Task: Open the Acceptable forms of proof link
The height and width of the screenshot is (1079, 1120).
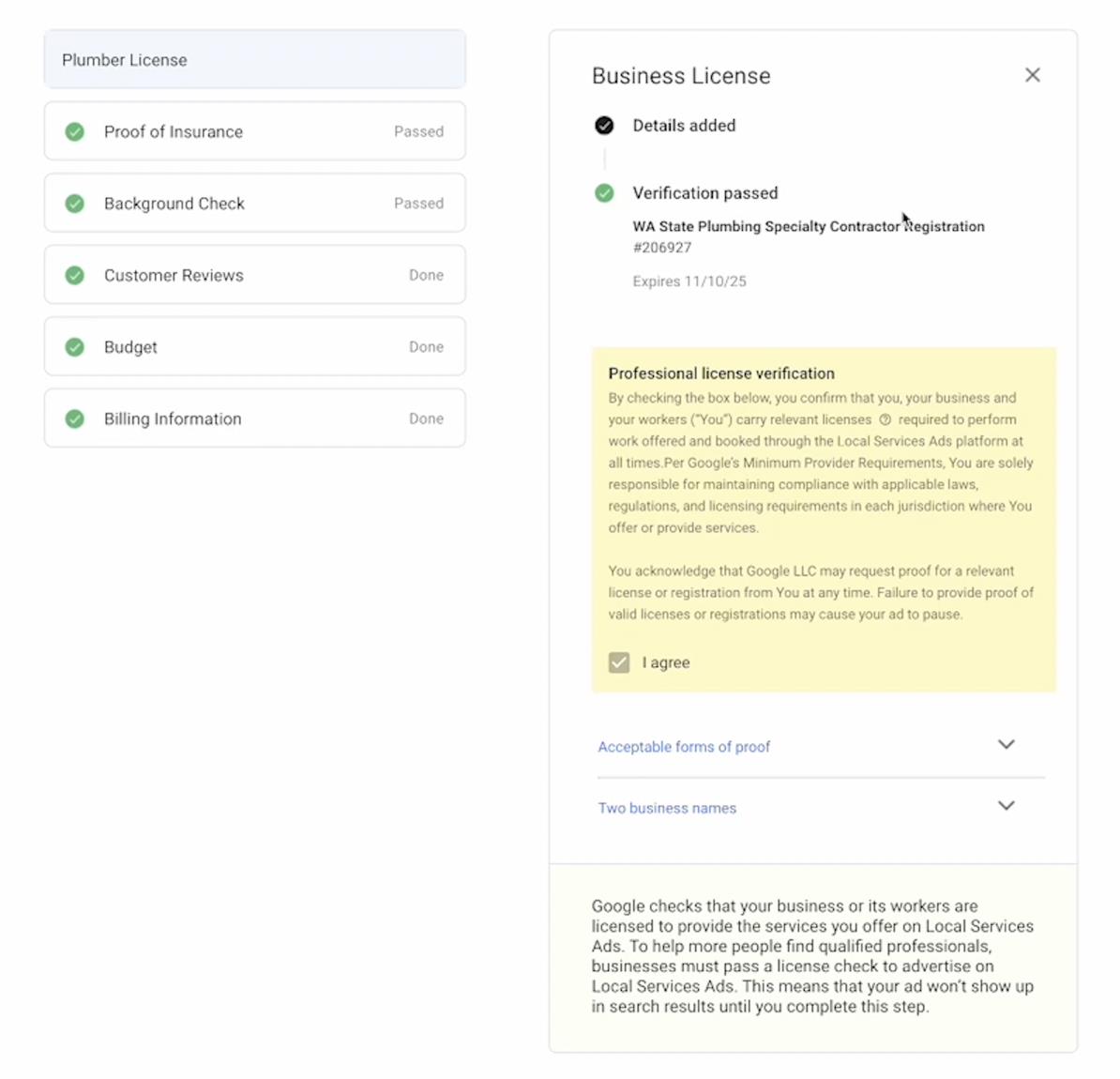Action: [x=684, y=747]
